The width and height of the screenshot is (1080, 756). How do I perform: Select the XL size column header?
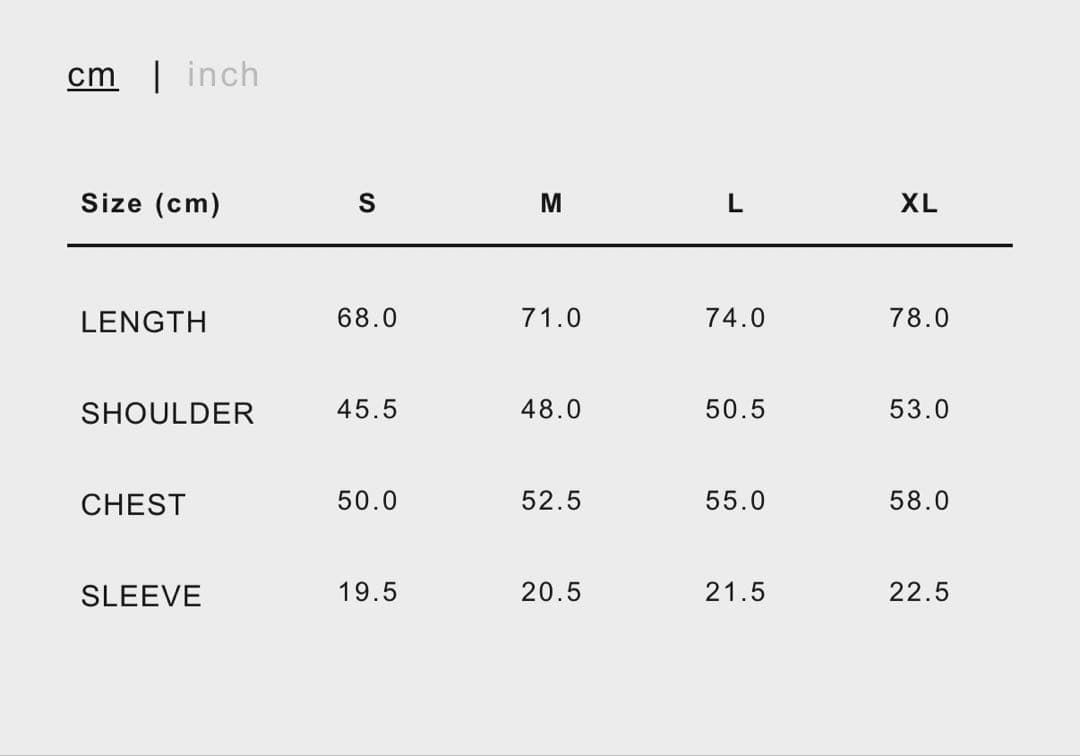click(919, 204)
